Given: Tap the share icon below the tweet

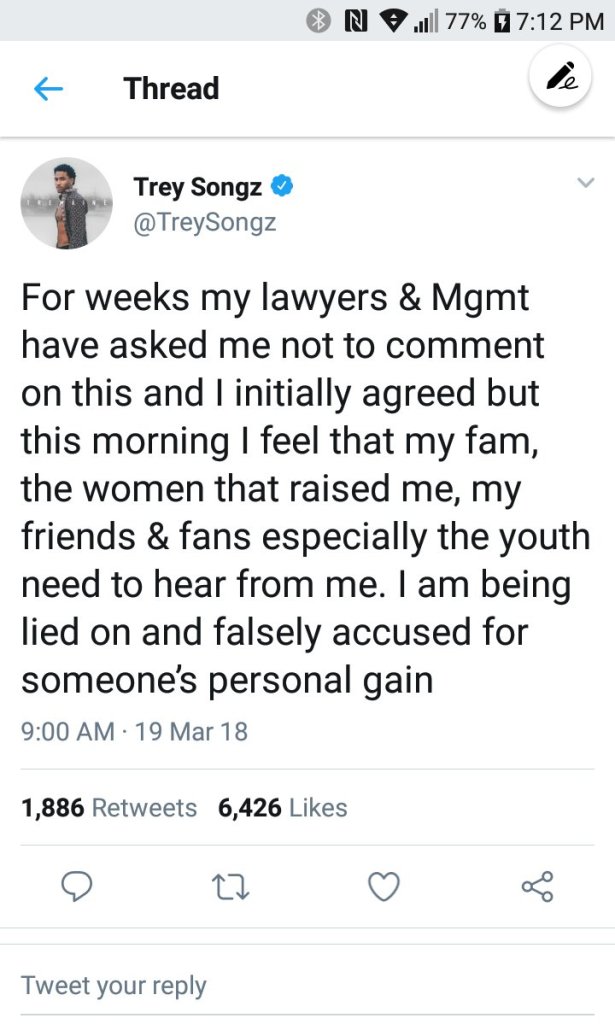Looking at the screenshot, I should pos(537,885).
